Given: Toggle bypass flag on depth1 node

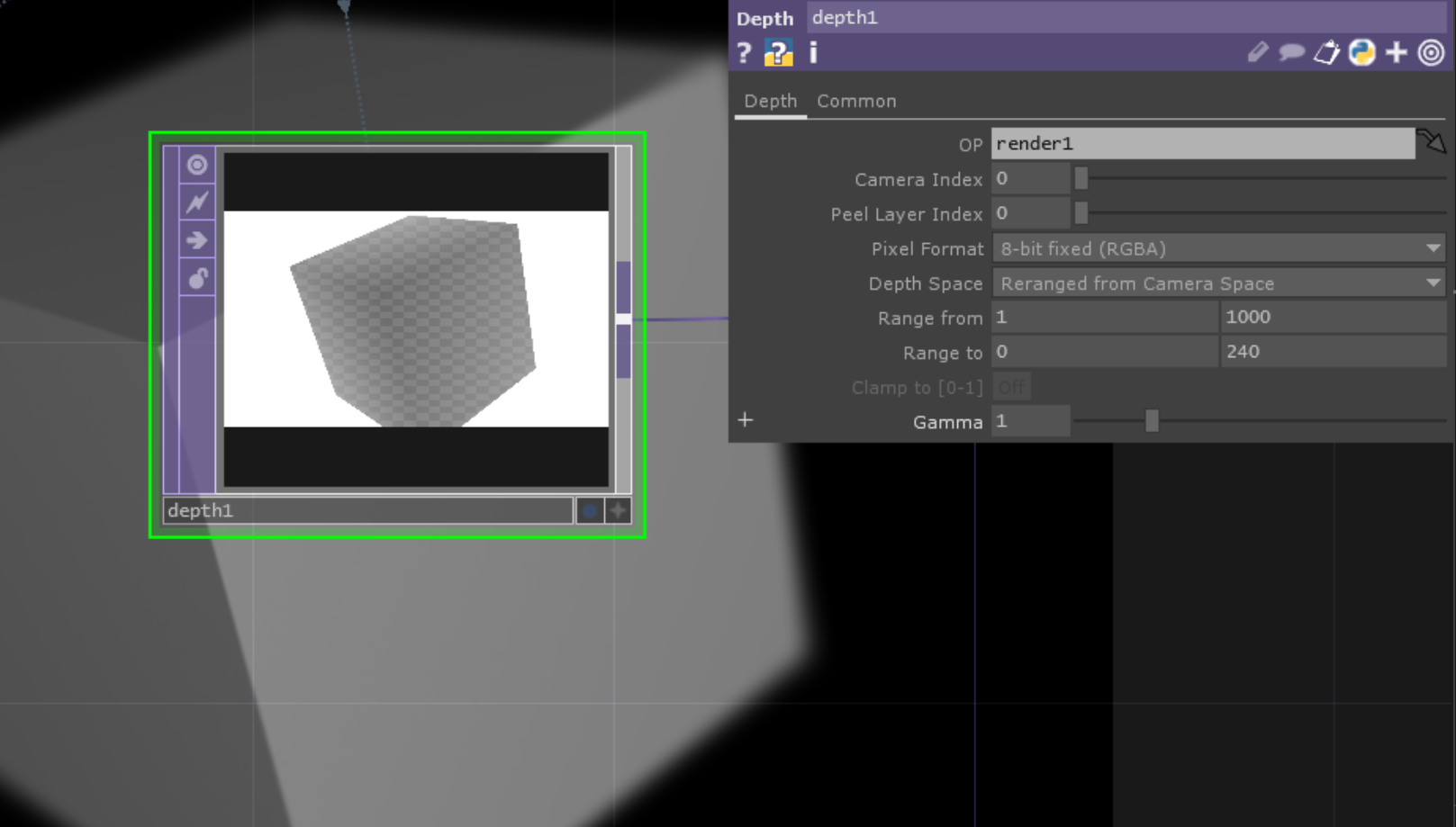Looking at the screenshot, I should [x=197, y=202].
